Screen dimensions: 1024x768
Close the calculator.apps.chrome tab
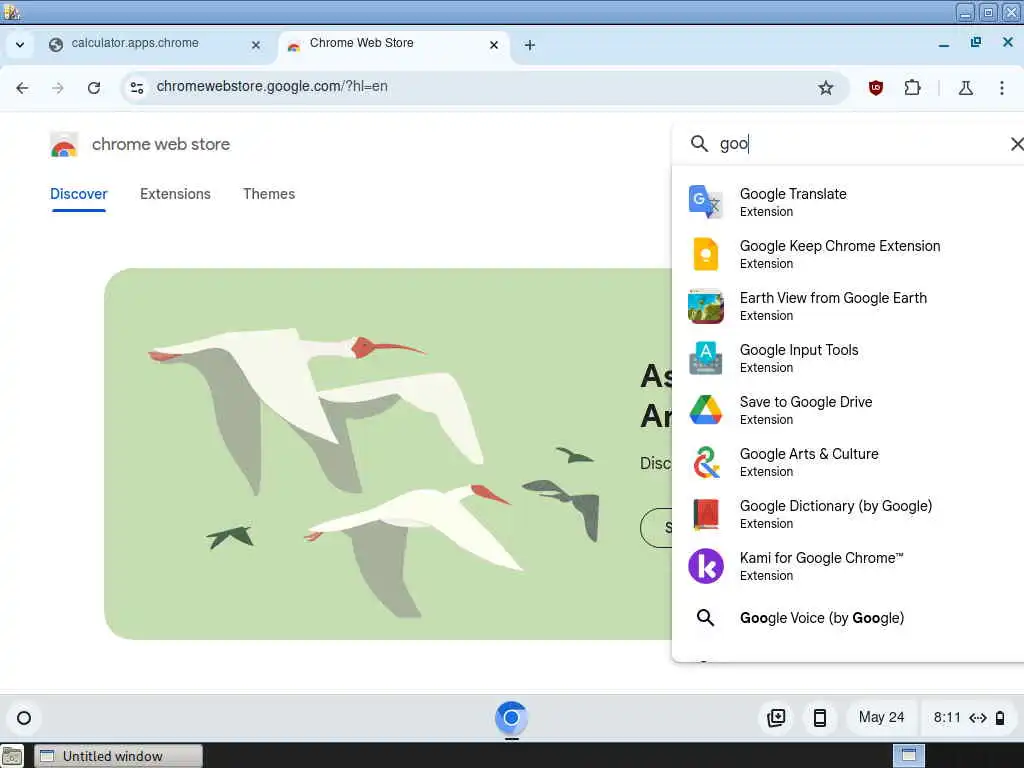256,45
